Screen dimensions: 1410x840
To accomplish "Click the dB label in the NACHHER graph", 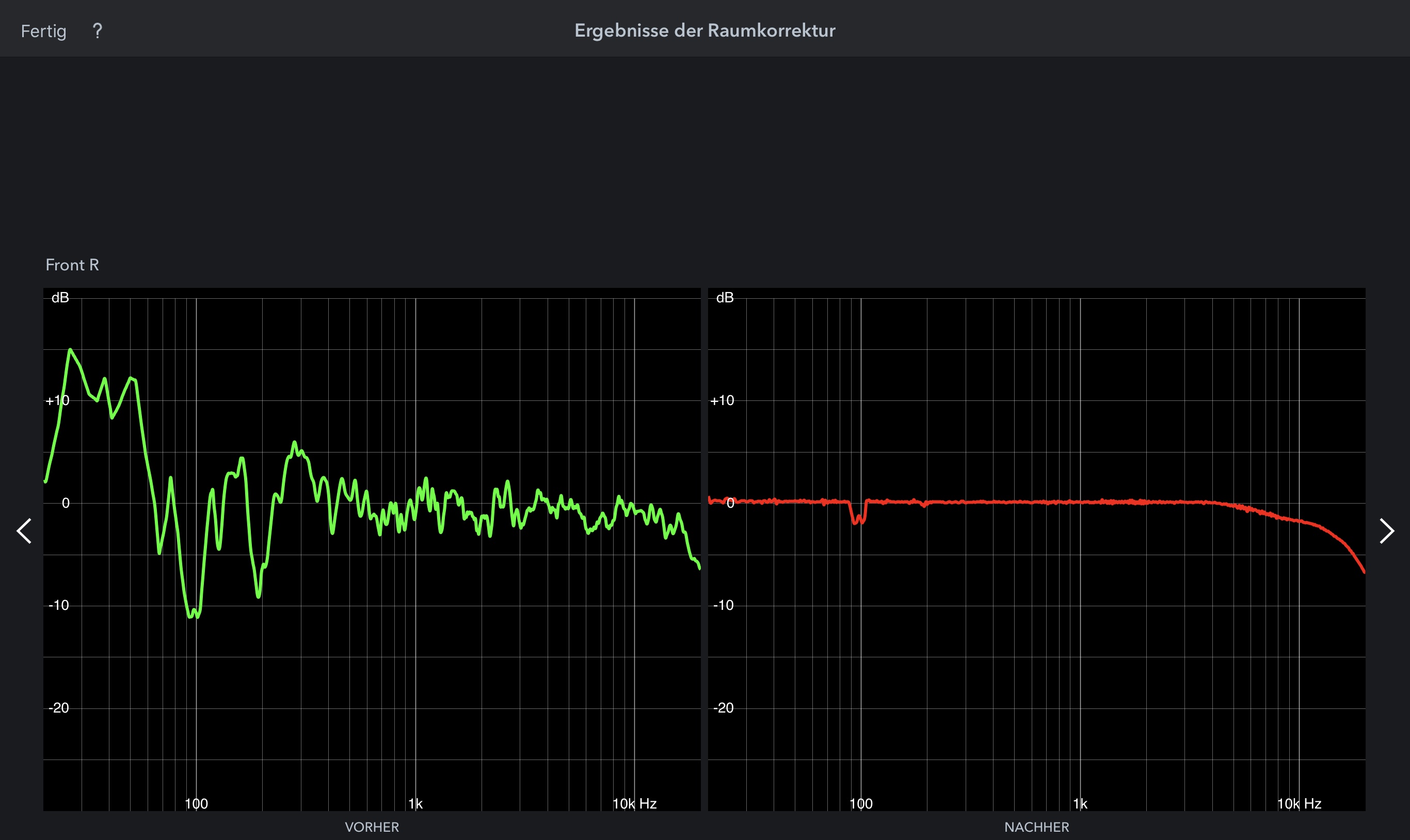I will point(725,298).
